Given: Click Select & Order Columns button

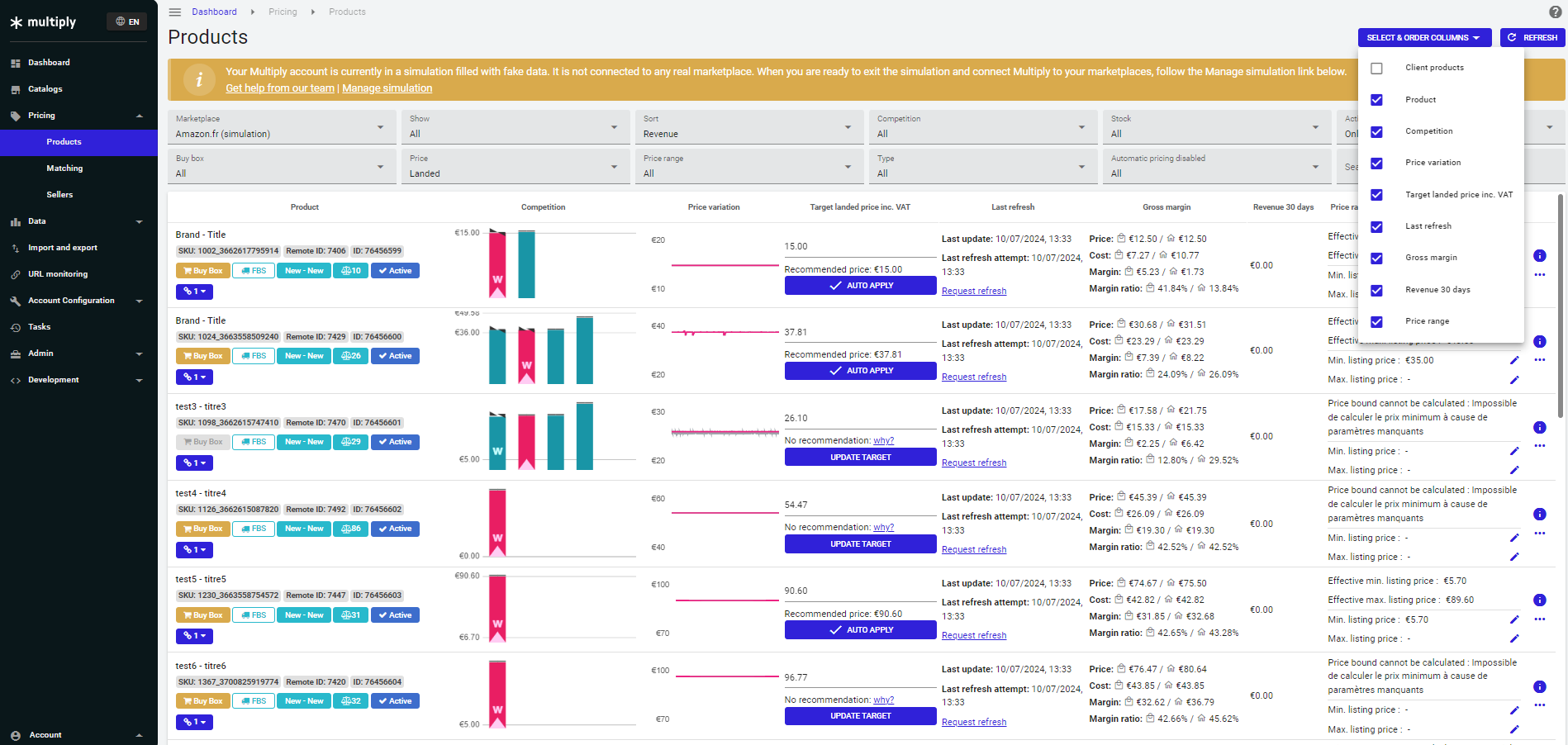Looking at the screenshot, I should 1424,38.
